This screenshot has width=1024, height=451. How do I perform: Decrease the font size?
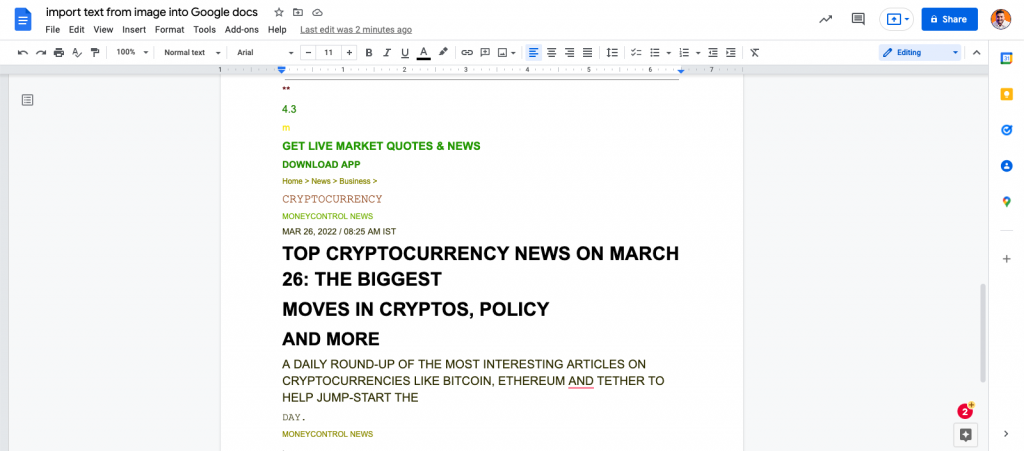(308, 52)
